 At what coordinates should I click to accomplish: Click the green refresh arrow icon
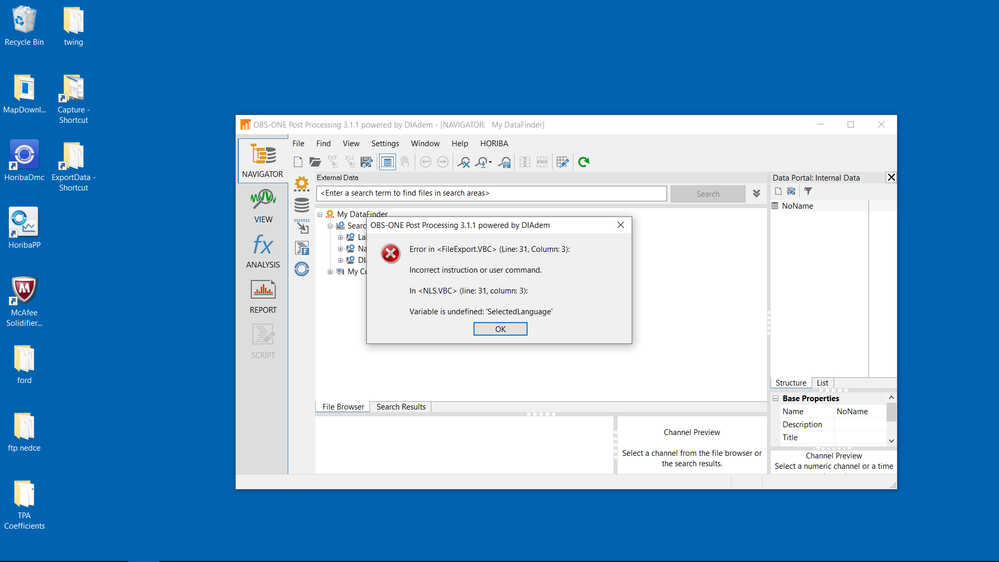(x=584, y=162)
